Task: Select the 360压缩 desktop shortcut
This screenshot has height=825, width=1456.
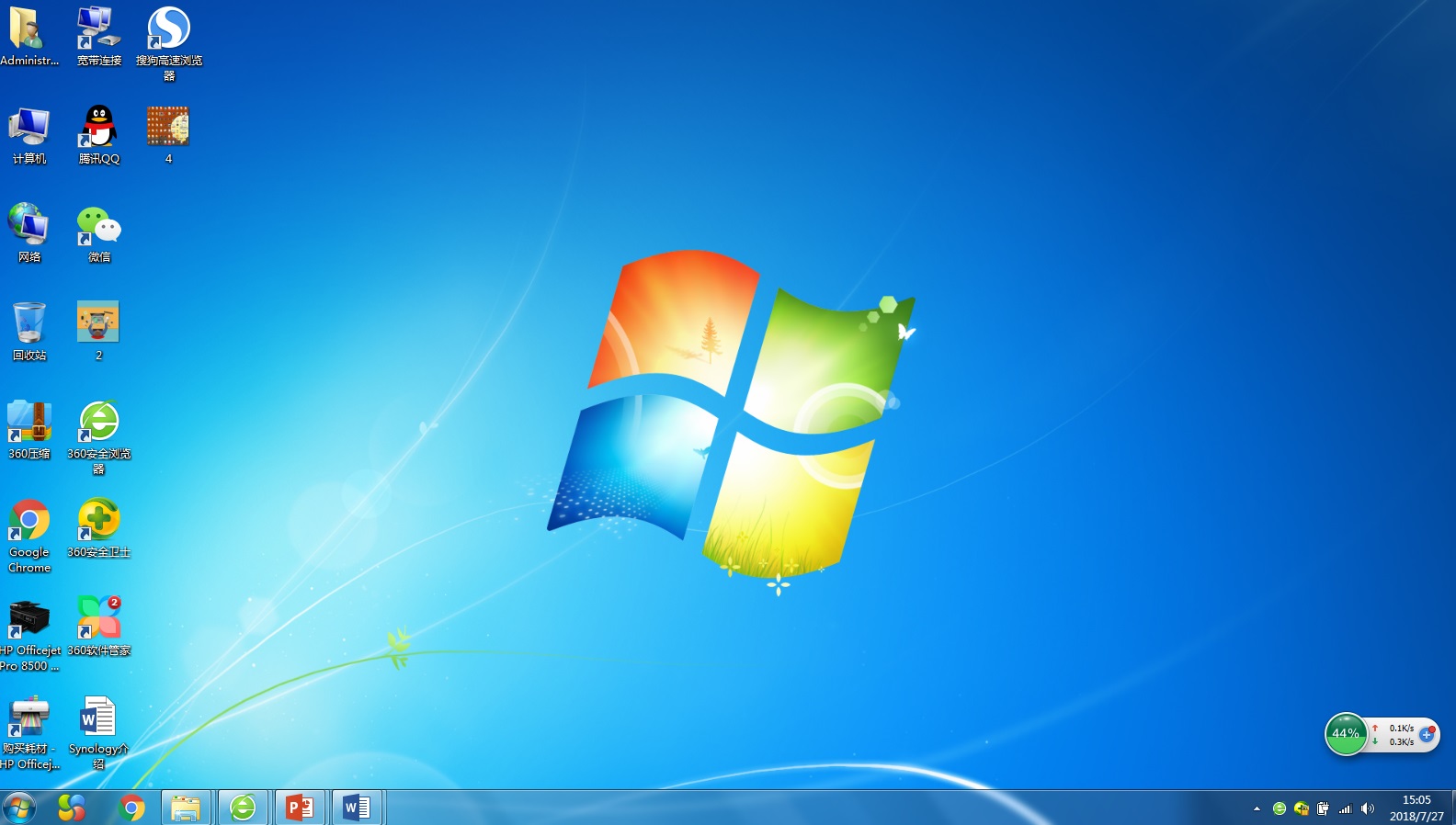Action: (x=29, y=423)
